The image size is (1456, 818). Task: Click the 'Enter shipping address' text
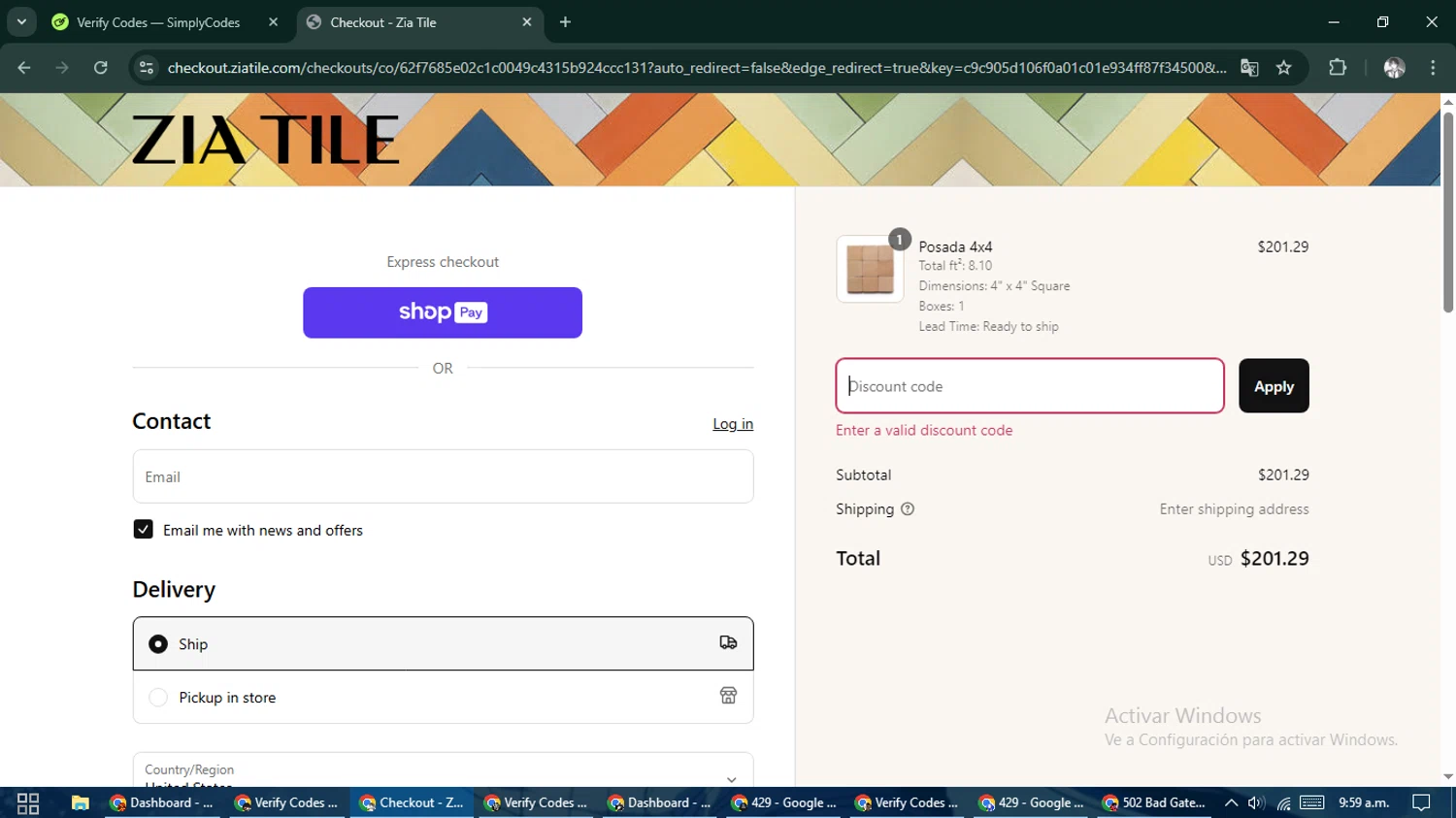(1234, 509)
